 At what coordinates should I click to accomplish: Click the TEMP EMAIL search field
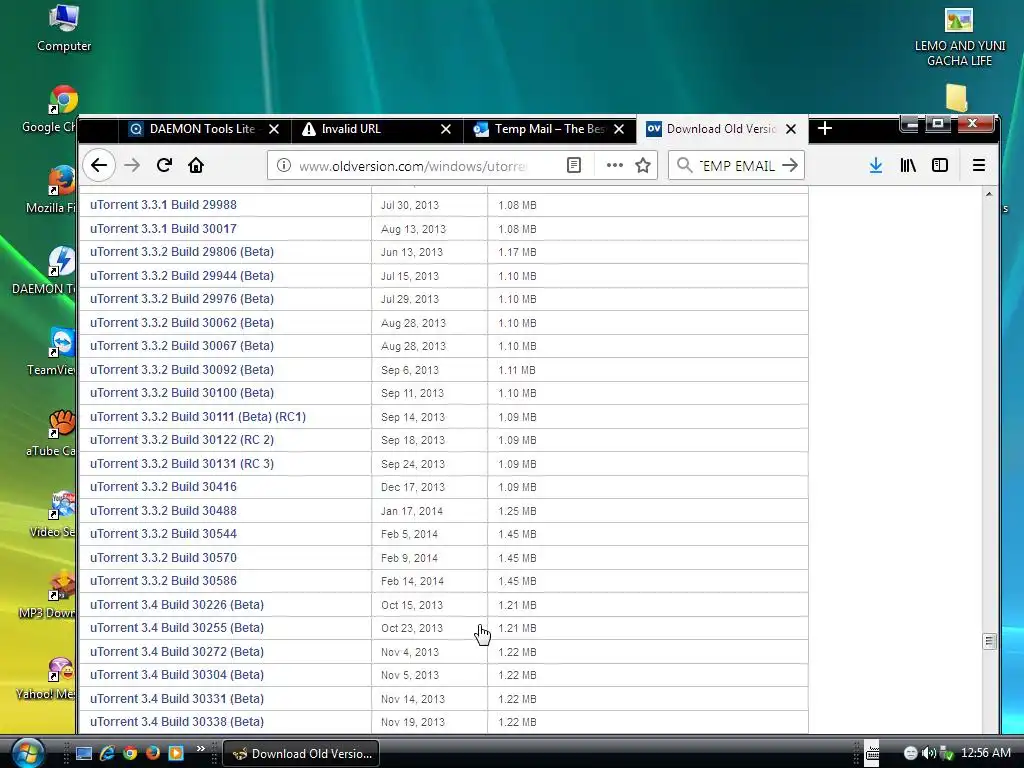pyautogui.click(x=737, y=166)
